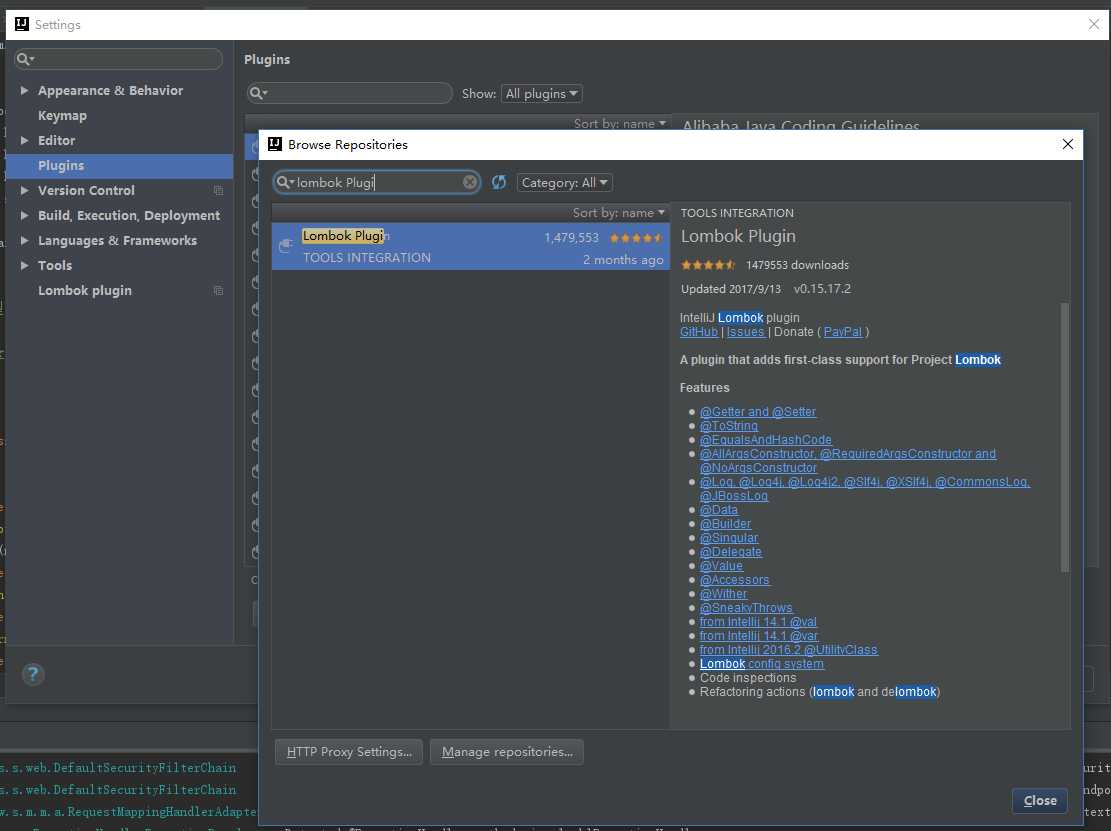Click the 1479553 downloads text
This screenshot has width=1111, height=831.
point(797,265)
